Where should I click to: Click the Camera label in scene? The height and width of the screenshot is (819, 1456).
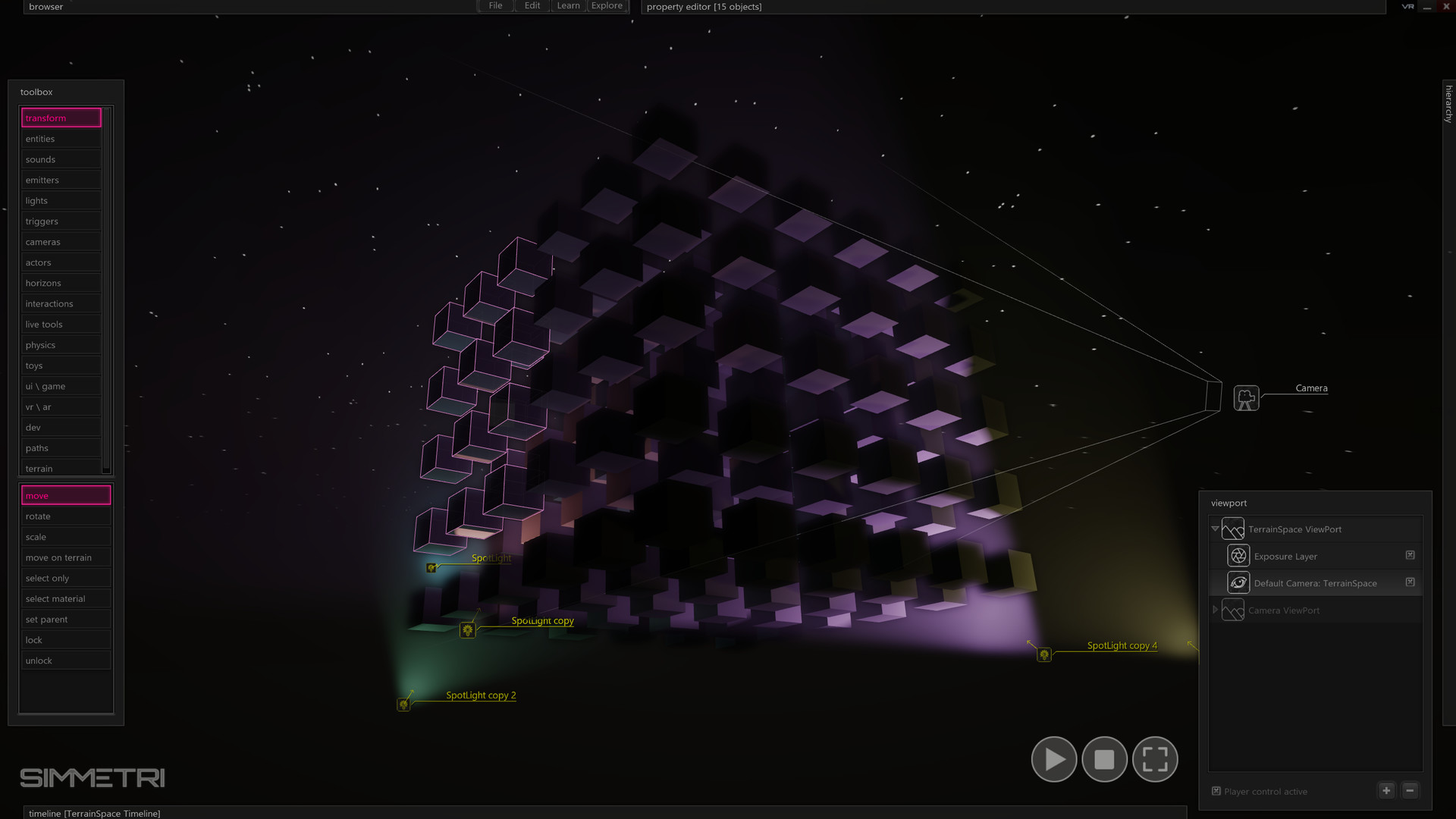pos(1311,388)
